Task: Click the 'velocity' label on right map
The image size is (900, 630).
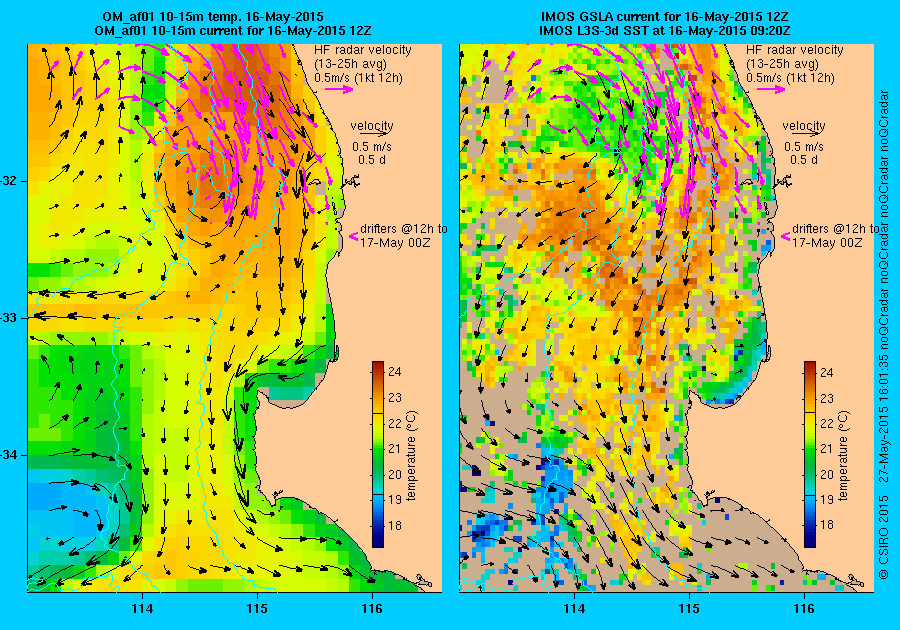Action: tap(804, 126)
